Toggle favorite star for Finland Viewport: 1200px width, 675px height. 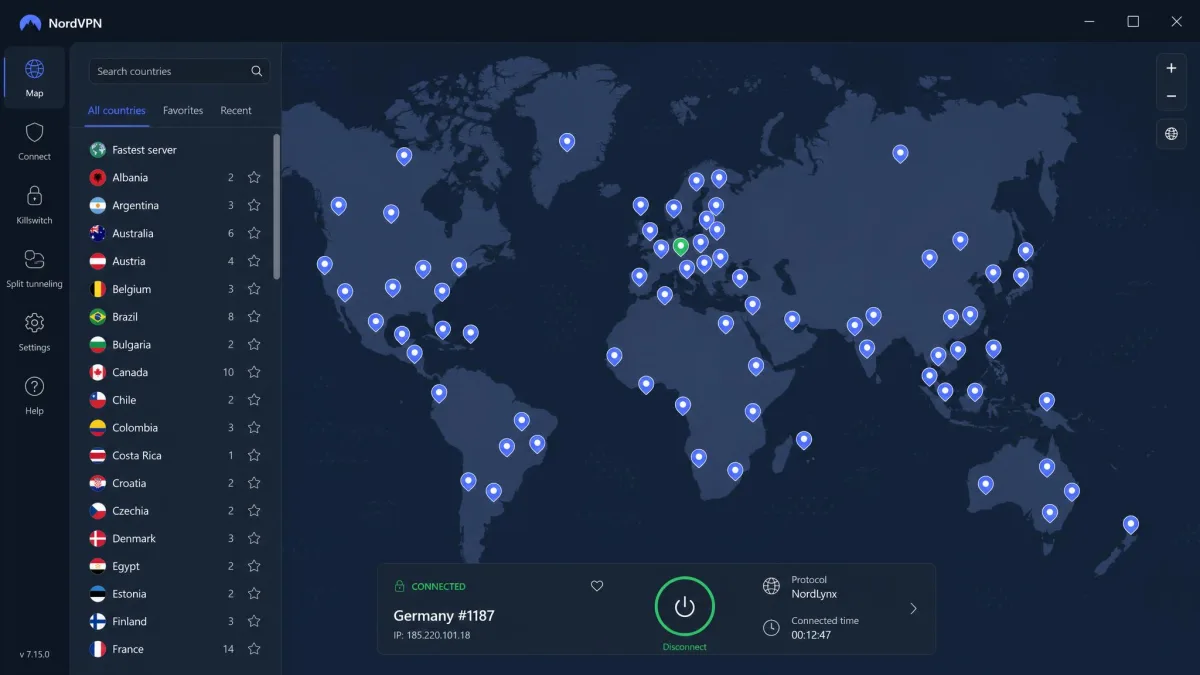pyautogui.click(x=254, y=621)
